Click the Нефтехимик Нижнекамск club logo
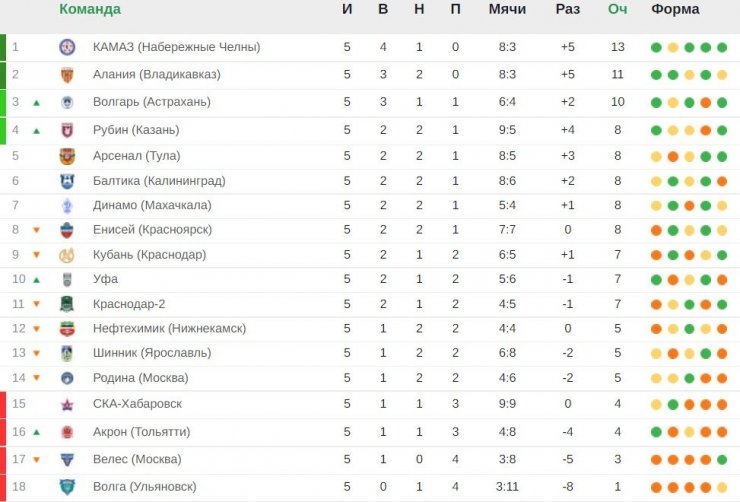 click(x=67, y=329)
